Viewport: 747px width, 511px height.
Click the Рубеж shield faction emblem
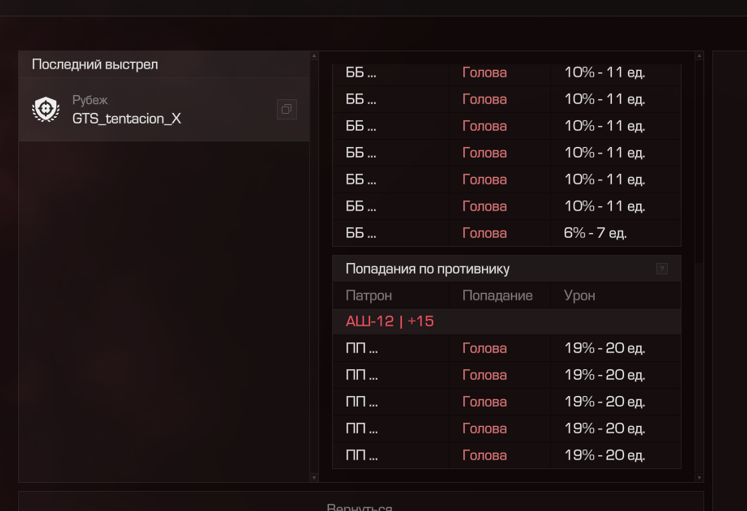coord(46,110)
